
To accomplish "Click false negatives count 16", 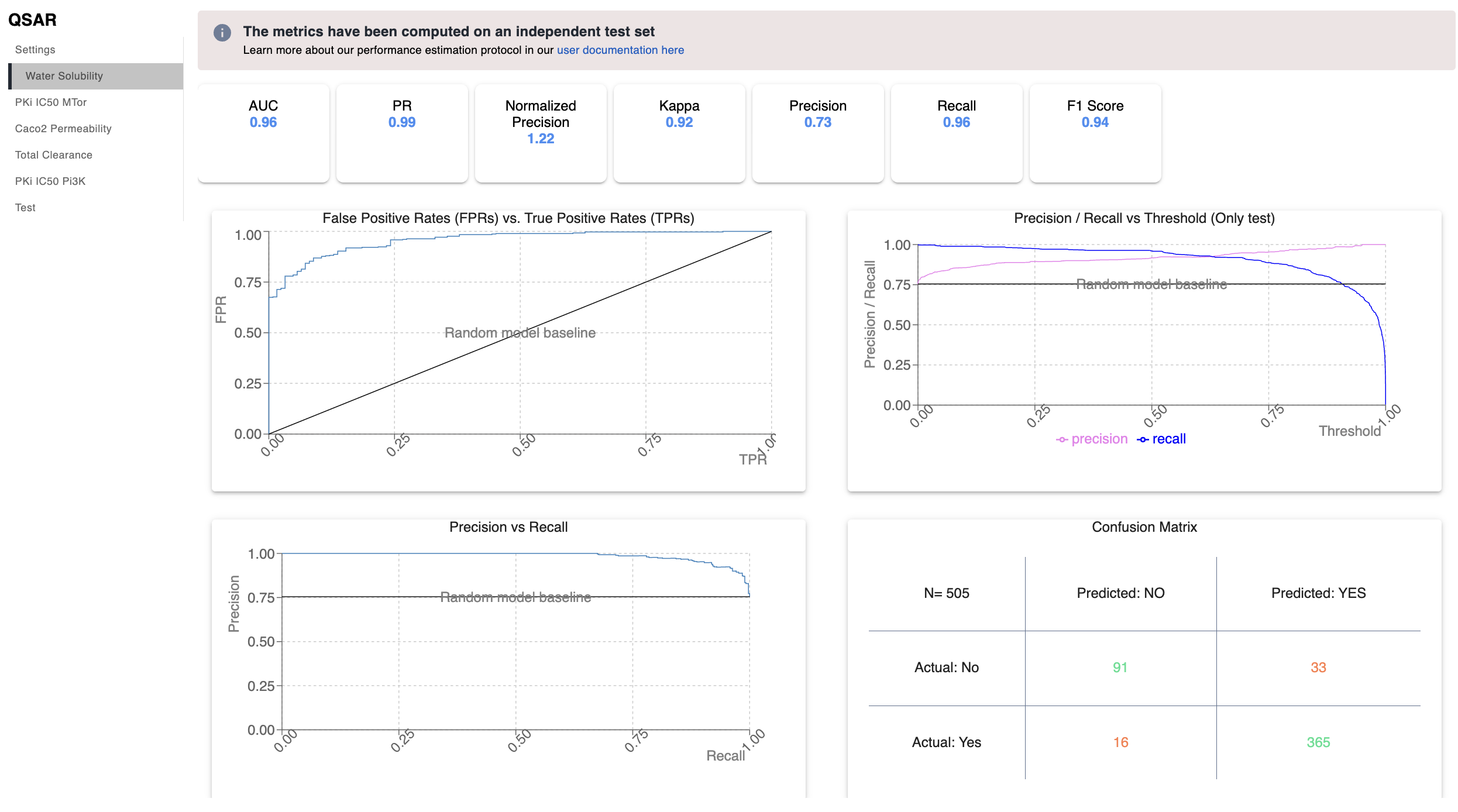I will click(x=1120, y=742).
